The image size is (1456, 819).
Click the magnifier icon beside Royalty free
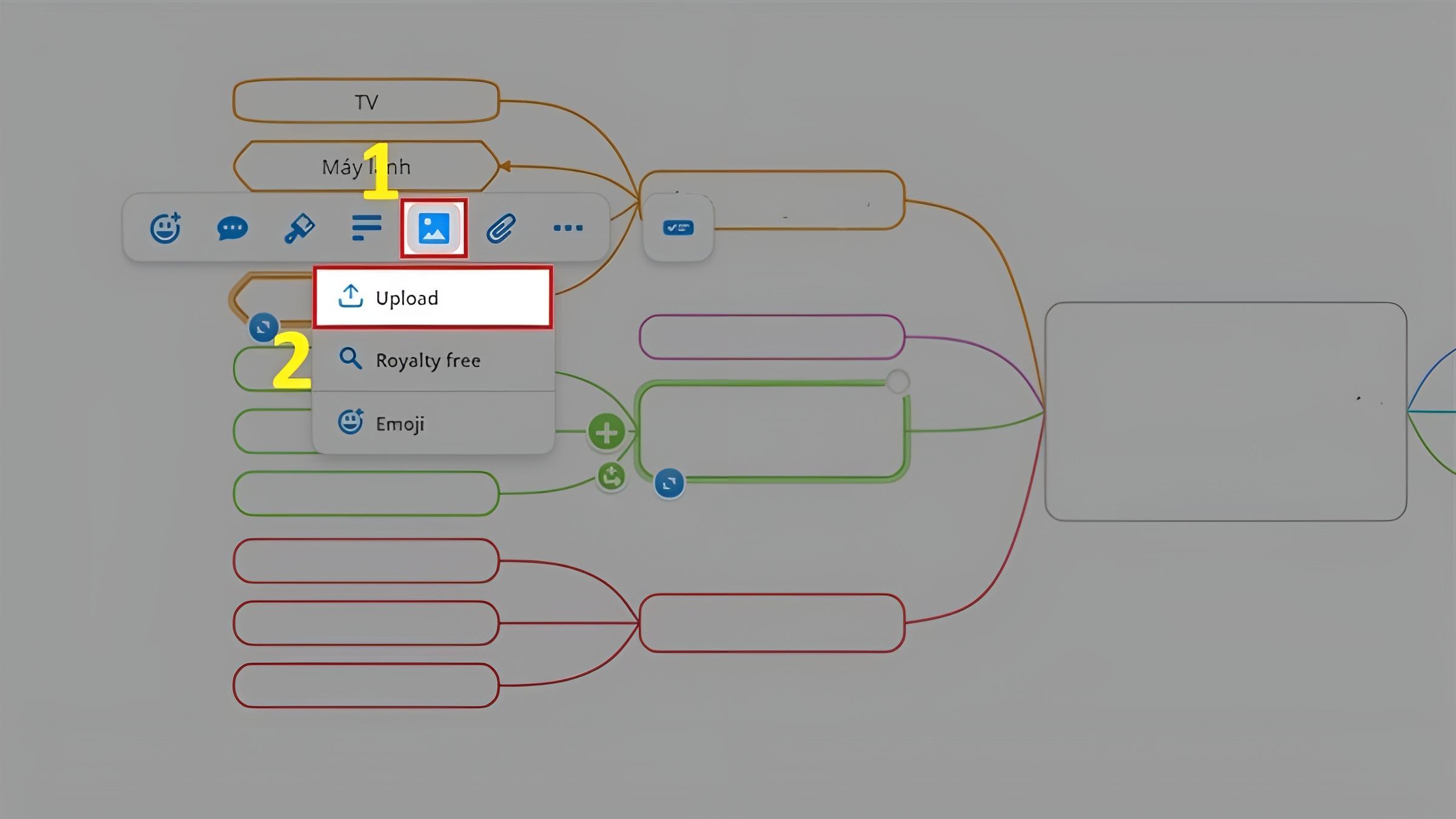pyautogui.click(x=349, y=359)
